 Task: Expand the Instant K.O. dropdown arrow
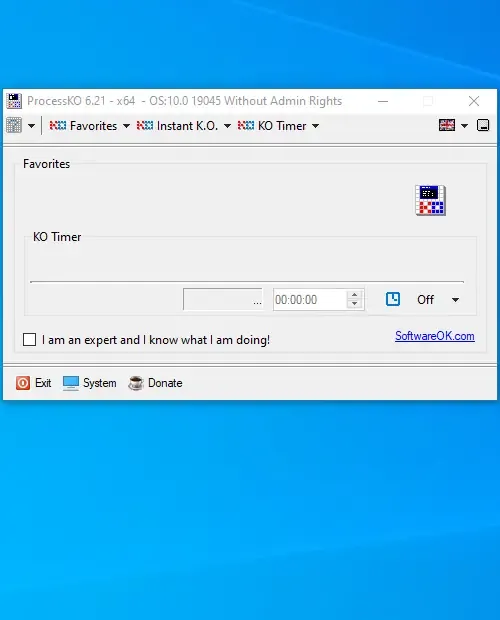tap(227, 126)
